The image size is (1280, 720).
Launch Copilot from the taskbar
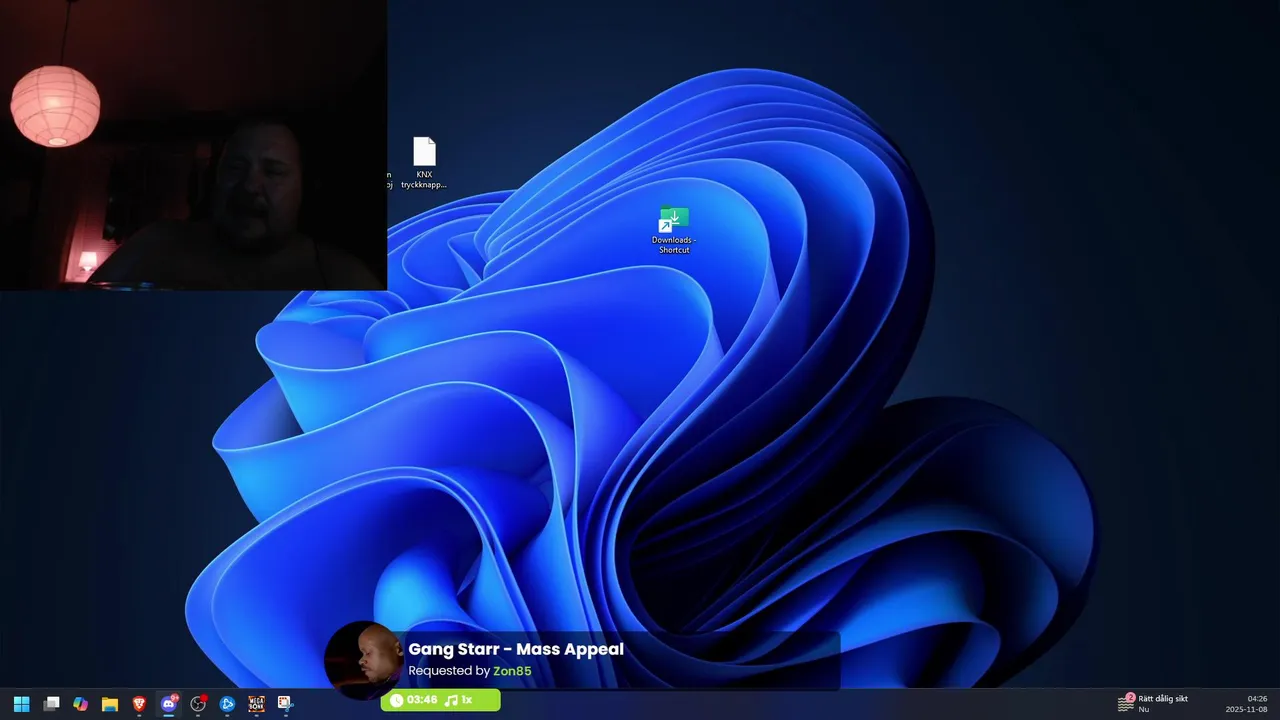point(80,704)
